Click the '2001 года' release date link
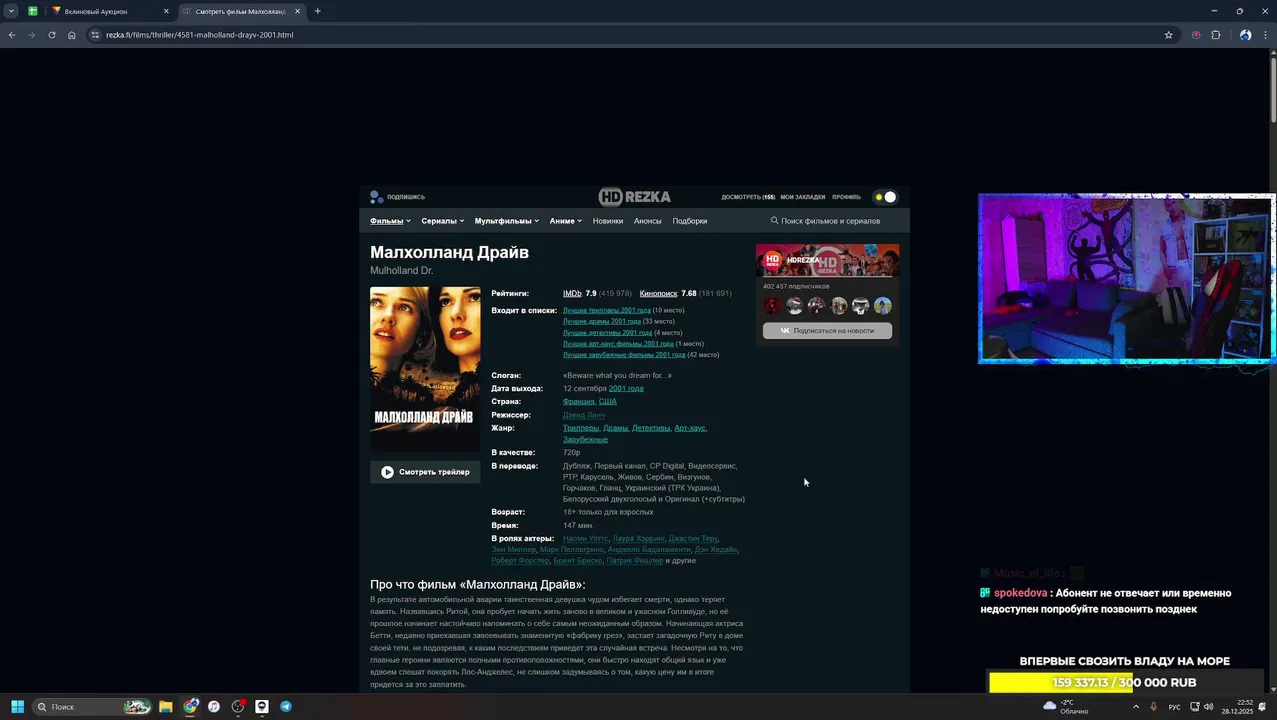The width and height of the screenshot is (1277, 720). coord(626,389)
